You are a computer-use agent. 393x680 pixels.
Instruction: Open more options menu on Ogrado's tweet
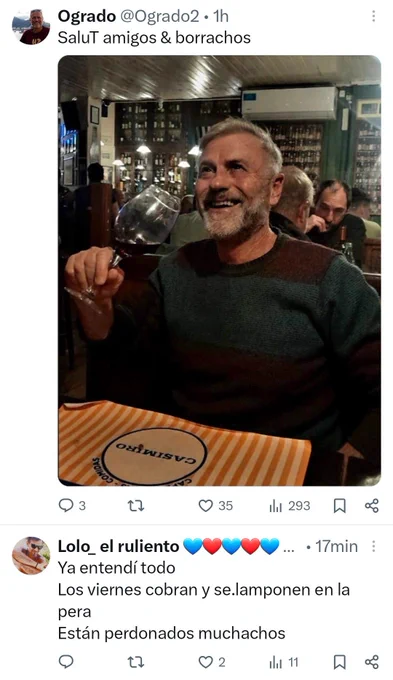tap(373, 16)
